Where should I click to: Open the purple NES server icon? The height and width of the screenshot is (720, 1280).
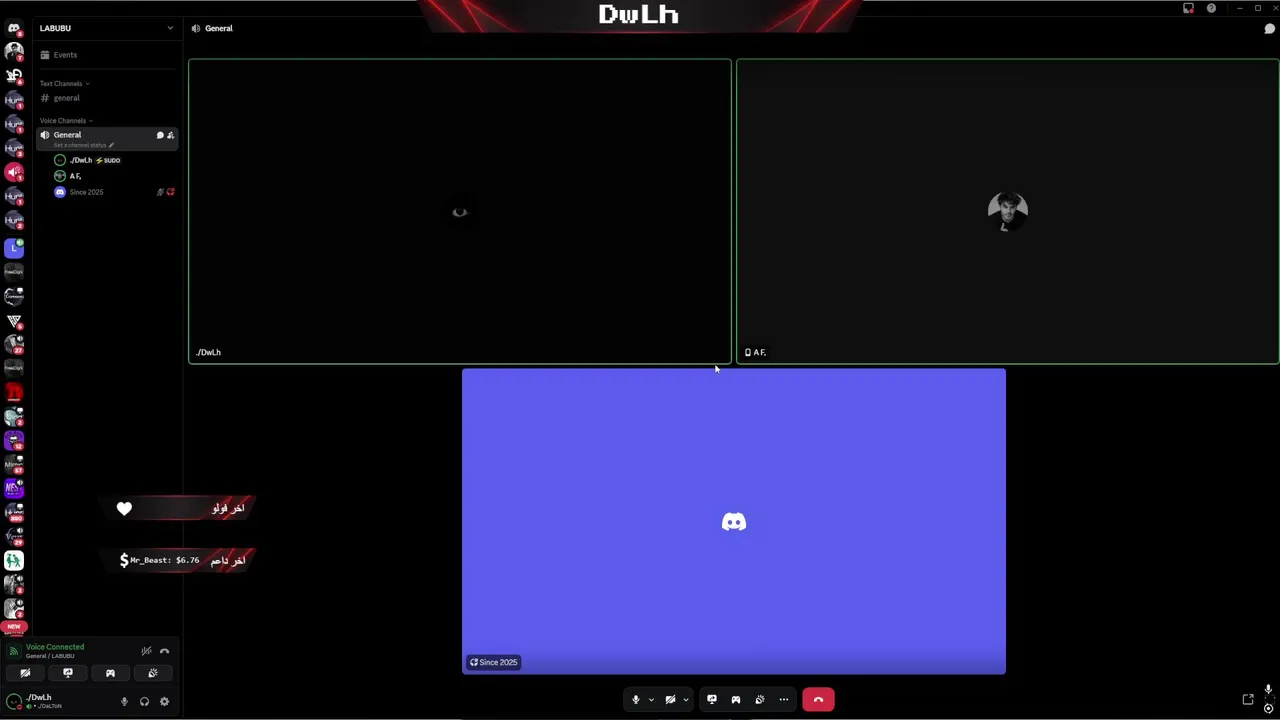(x=14, y=489)
